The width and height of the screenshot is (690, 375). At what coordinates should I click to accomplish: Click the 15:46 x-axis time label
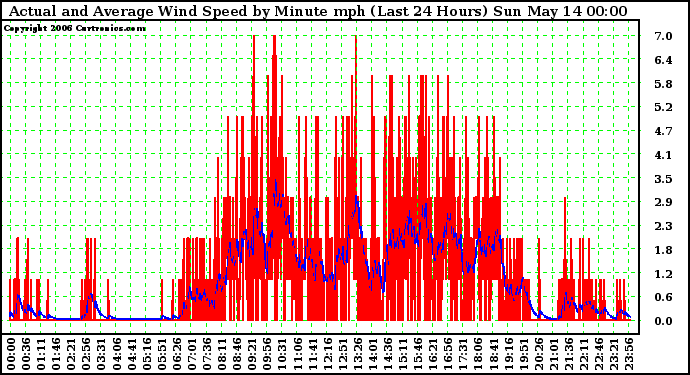click(418, 354)
